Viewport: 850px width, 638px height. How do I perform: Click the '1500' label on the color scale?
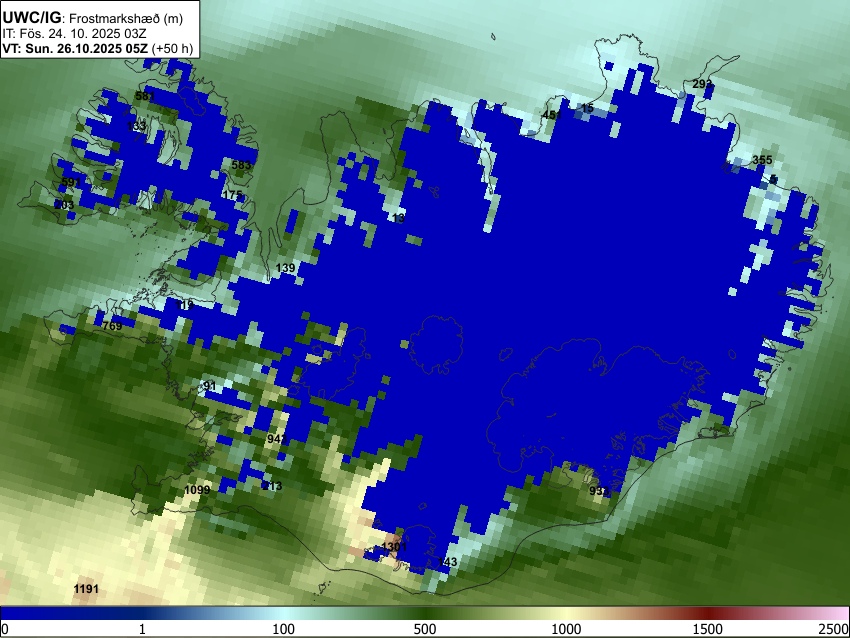click(708, 629)
